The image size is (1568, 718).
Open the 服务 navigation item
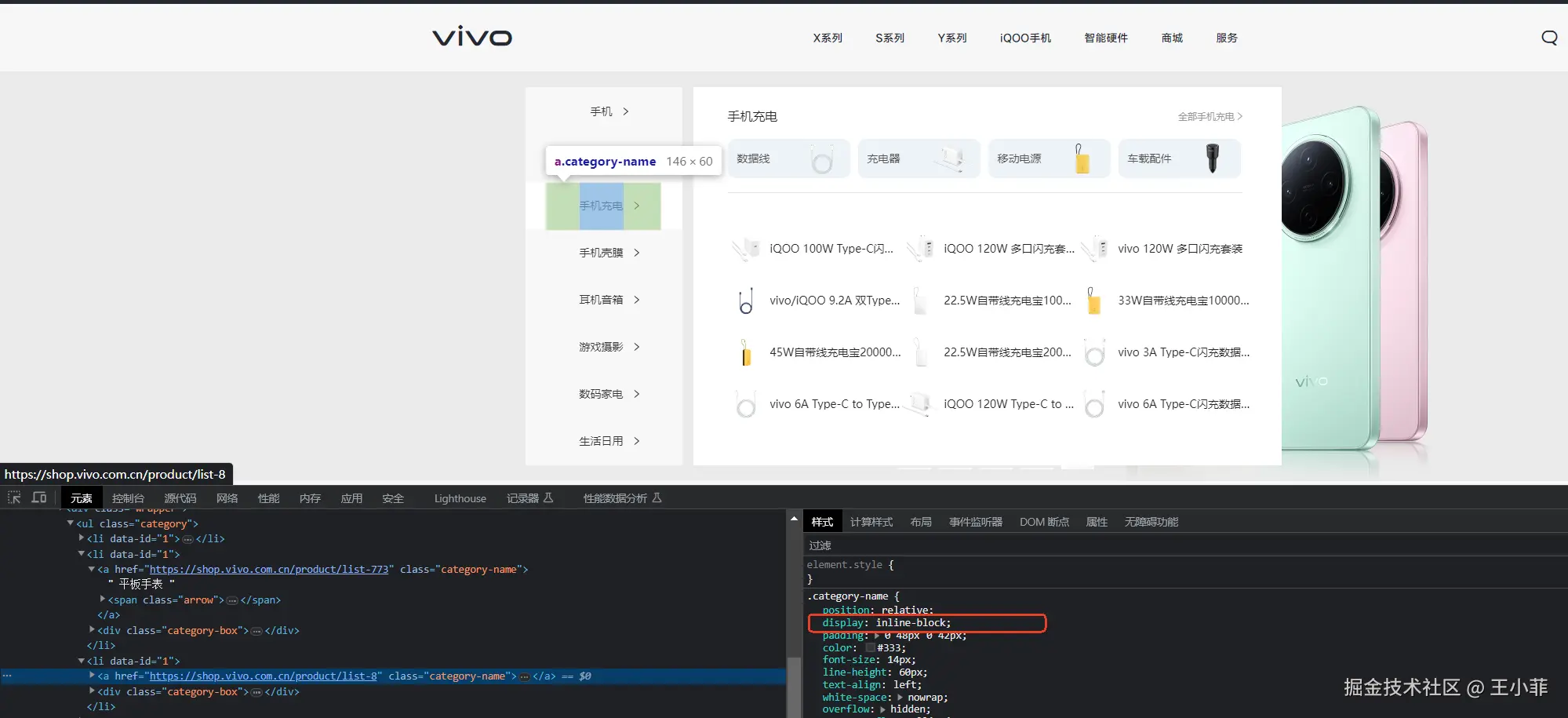click(x=1227, y=38)
